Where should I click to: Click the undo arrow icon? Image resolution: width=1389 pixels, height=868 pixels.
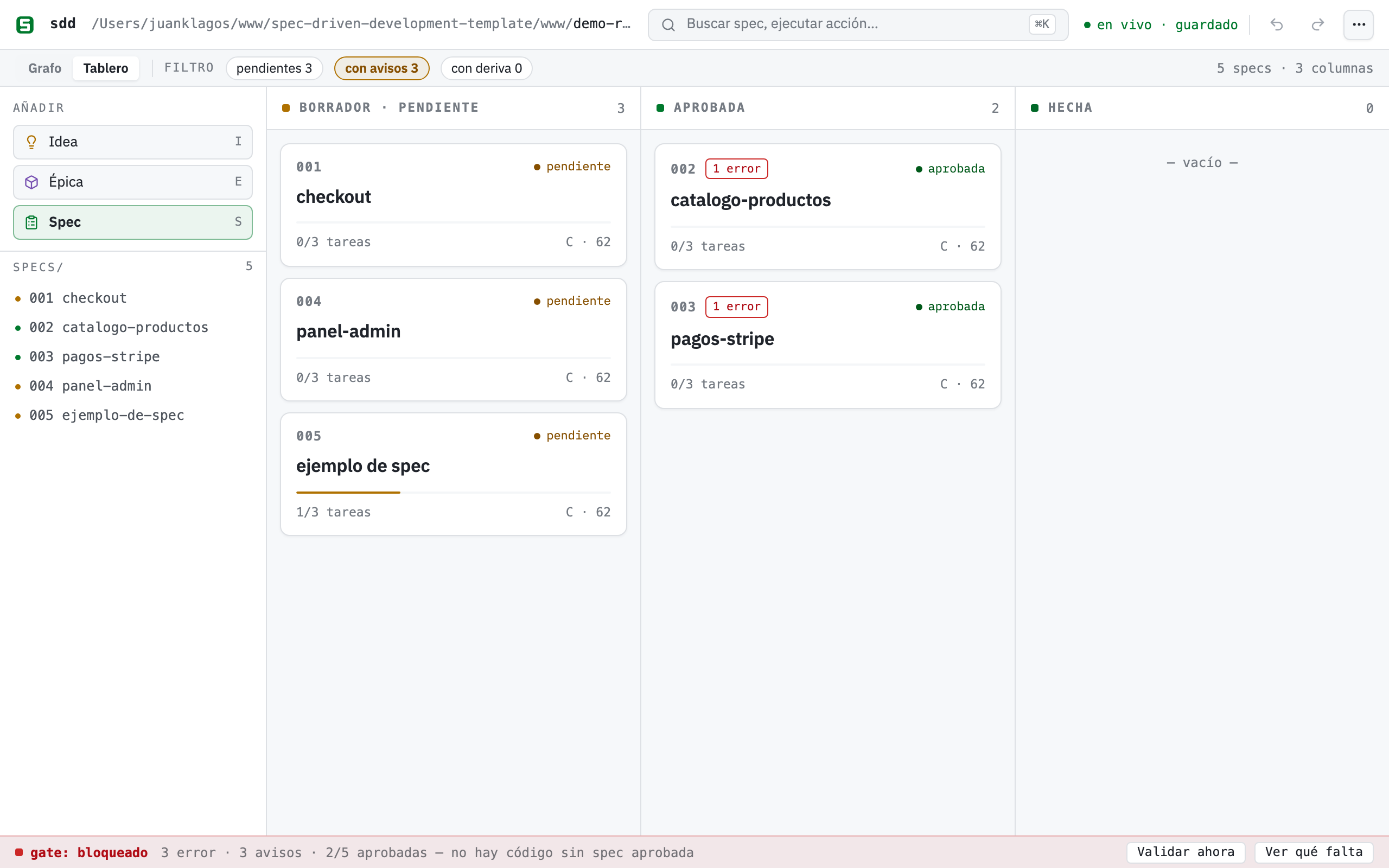point(1277,25)
